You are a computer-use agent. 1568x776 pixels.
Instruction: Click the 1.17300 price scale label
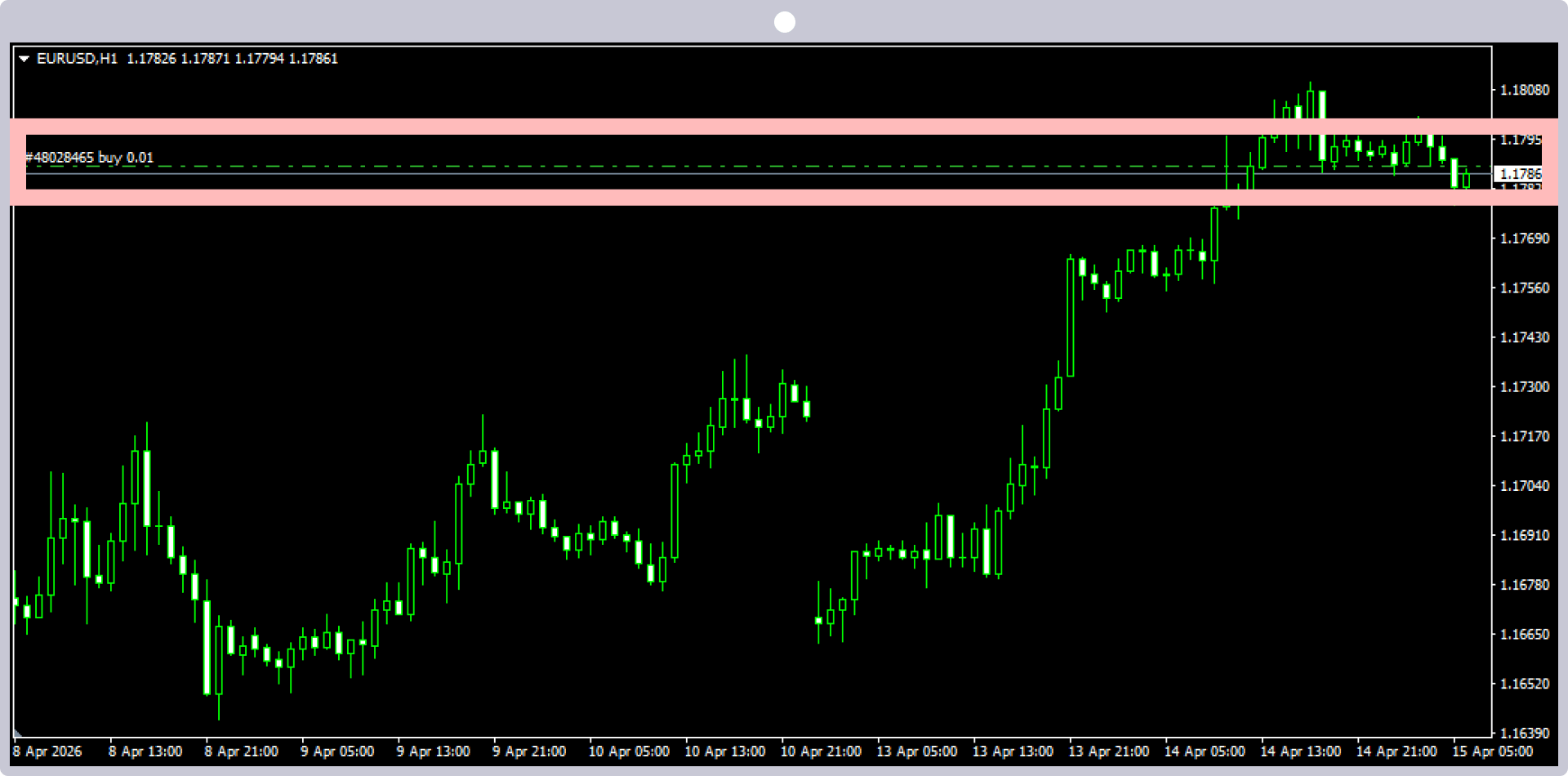(x=1525, y=387)
